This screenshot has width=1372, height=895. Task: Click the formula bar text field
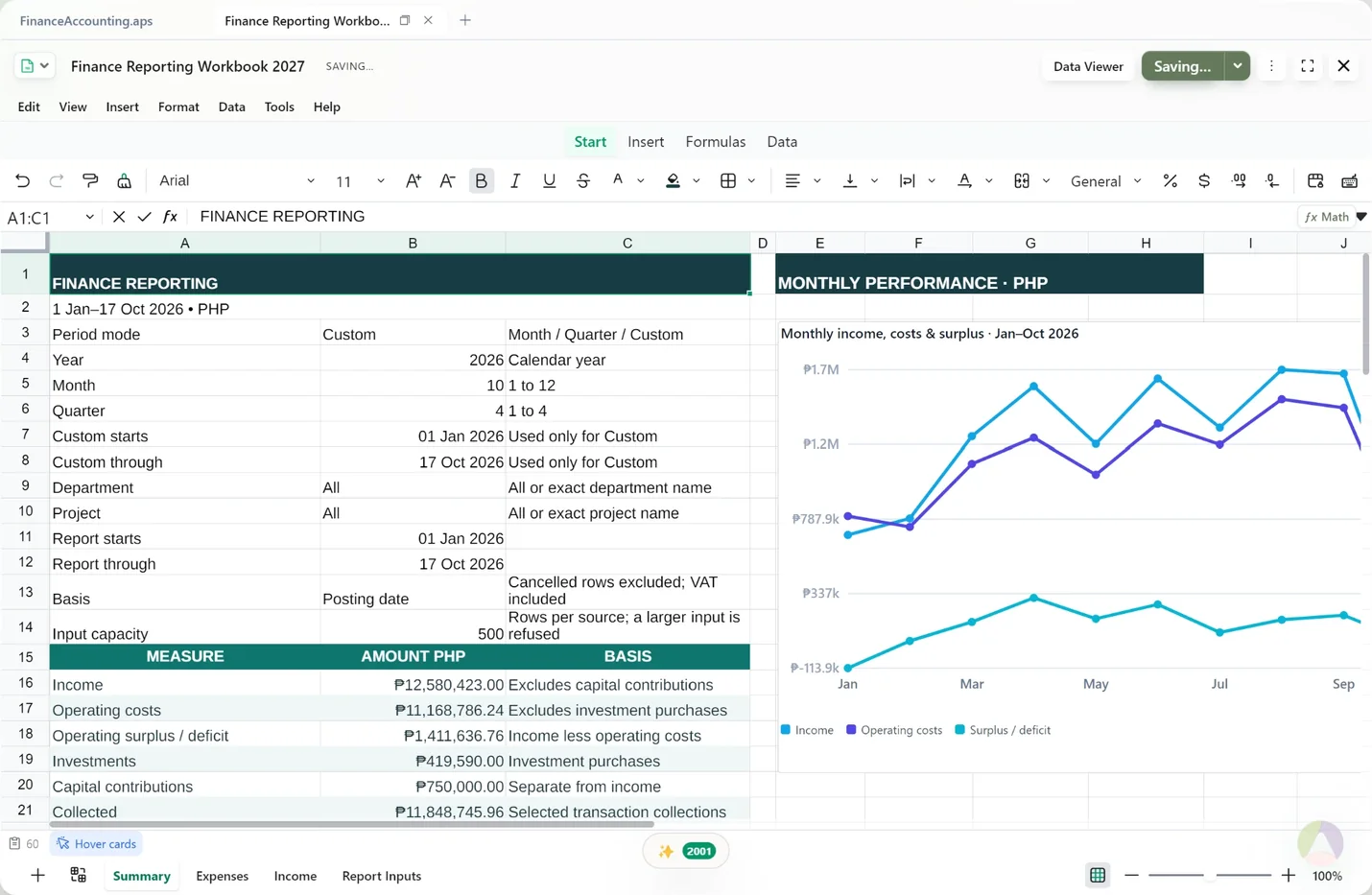743,217
